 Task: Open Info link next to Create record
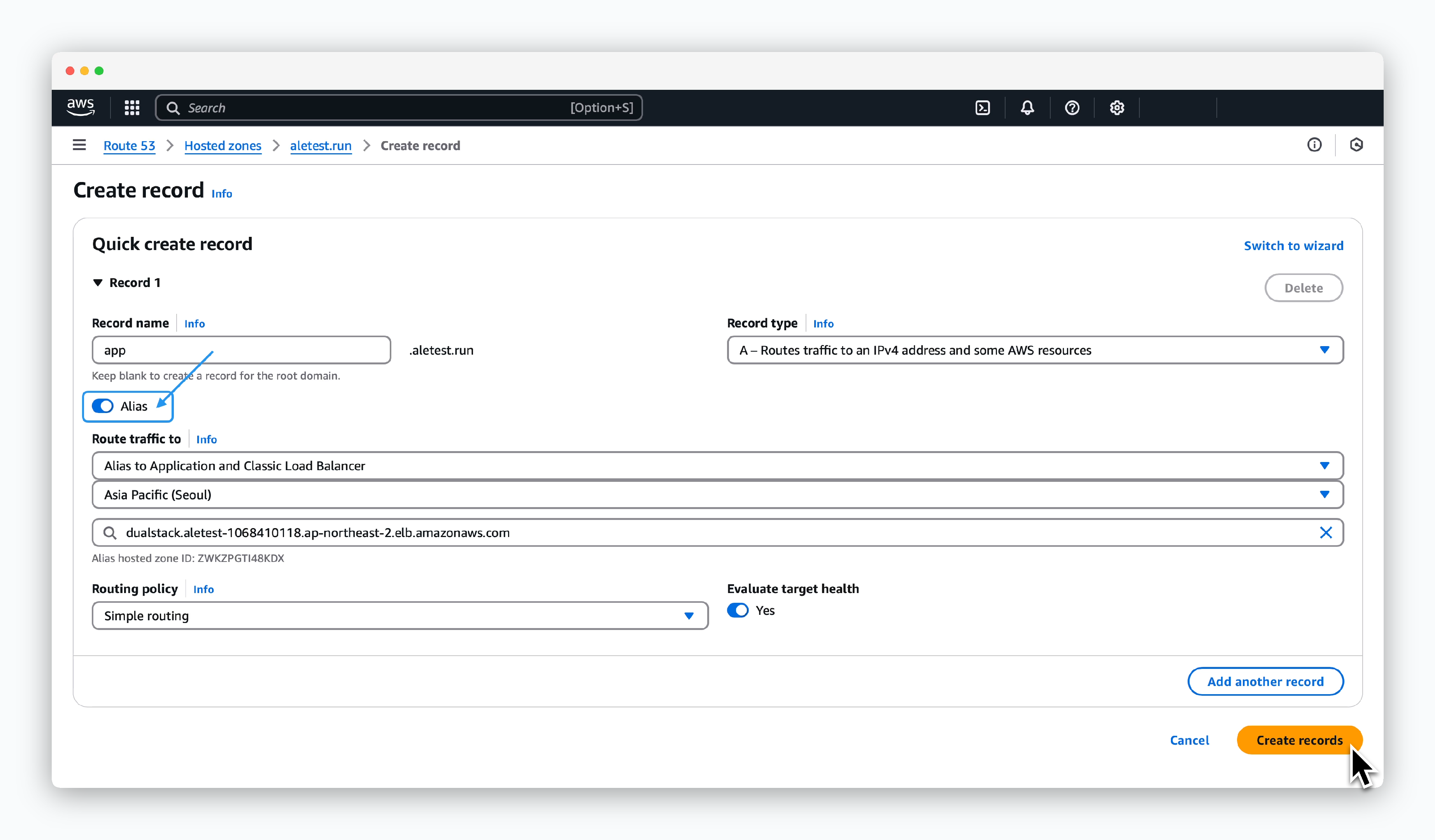(221, 194)
